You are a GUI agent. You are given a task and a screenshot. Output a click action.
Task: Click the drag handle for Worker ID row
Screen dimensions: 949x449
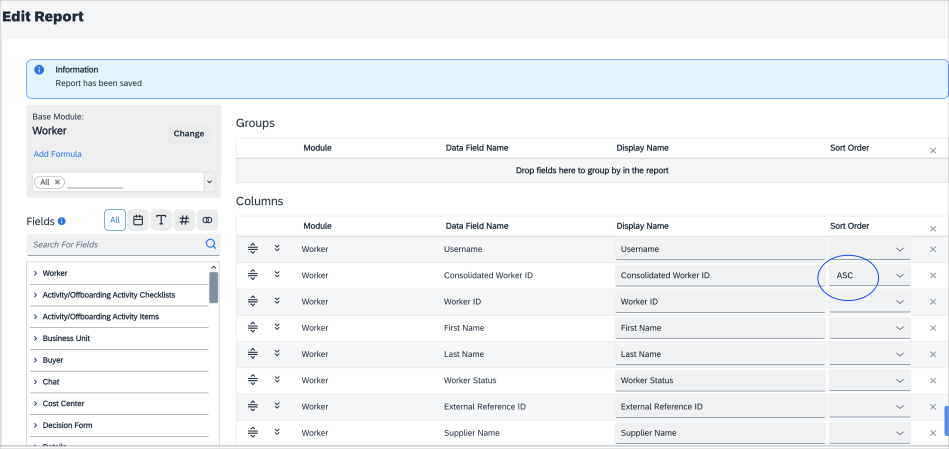[x=253, y=301]
